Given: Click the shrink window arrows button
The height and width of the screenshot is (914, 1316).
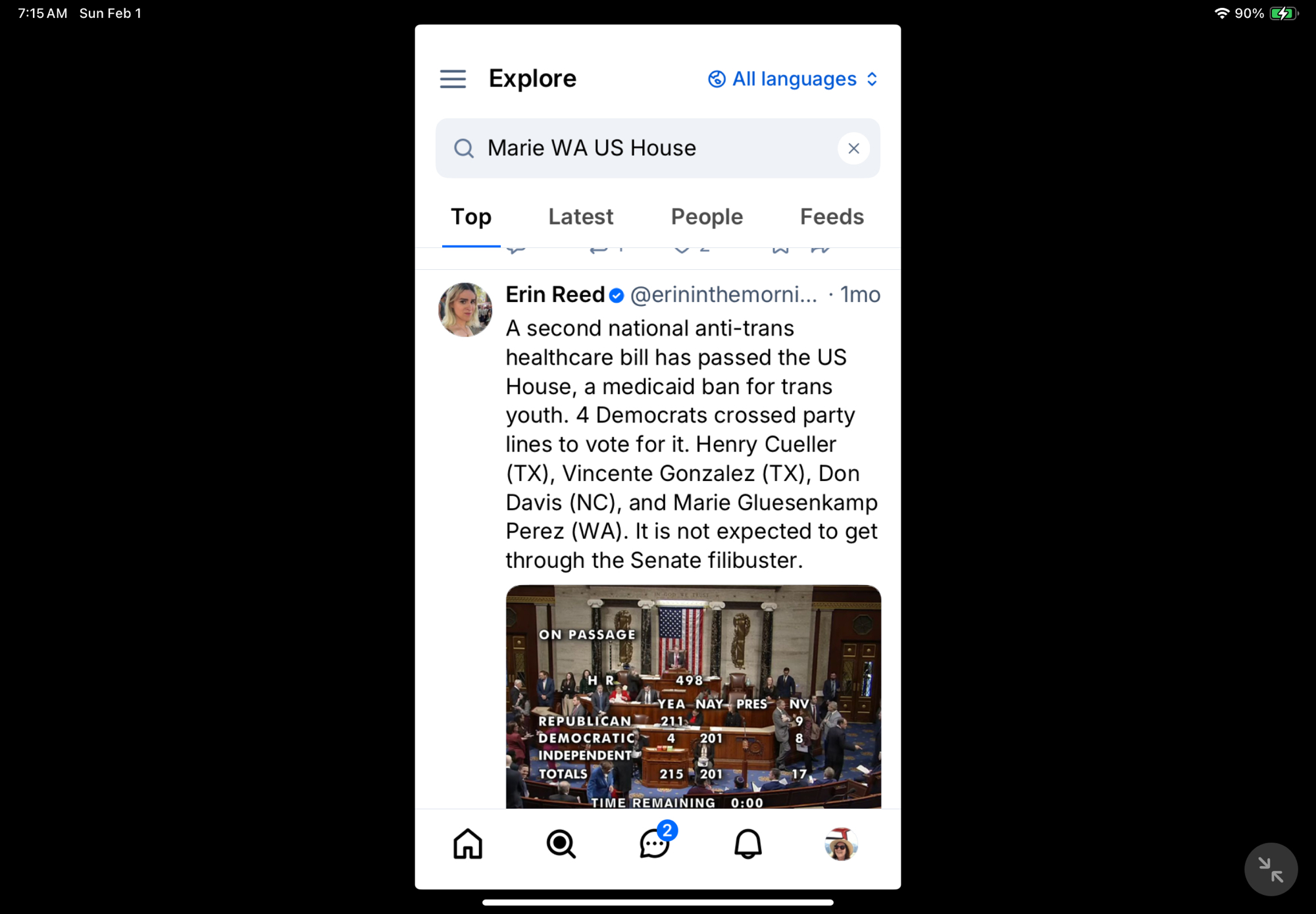Looking at the screenshot, I should [1271, 869].
